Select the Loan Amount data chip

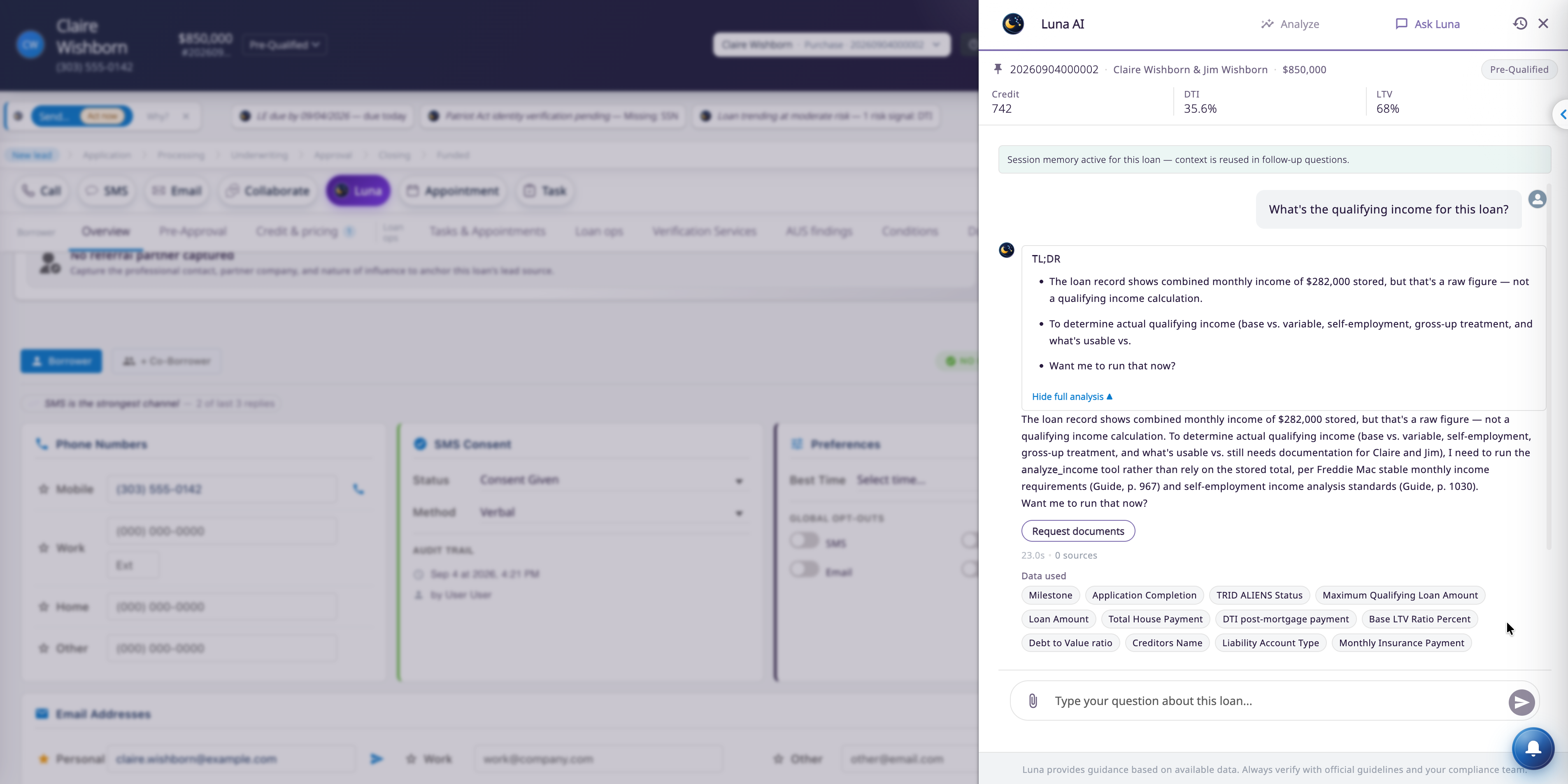pyautogui.click(x=1059, y=619)
